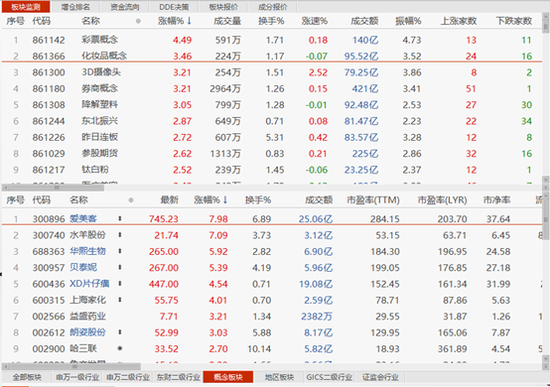Select the 申万一级行业 bottom tab
Screen dimensions: 550x387
tap(77, 377)
